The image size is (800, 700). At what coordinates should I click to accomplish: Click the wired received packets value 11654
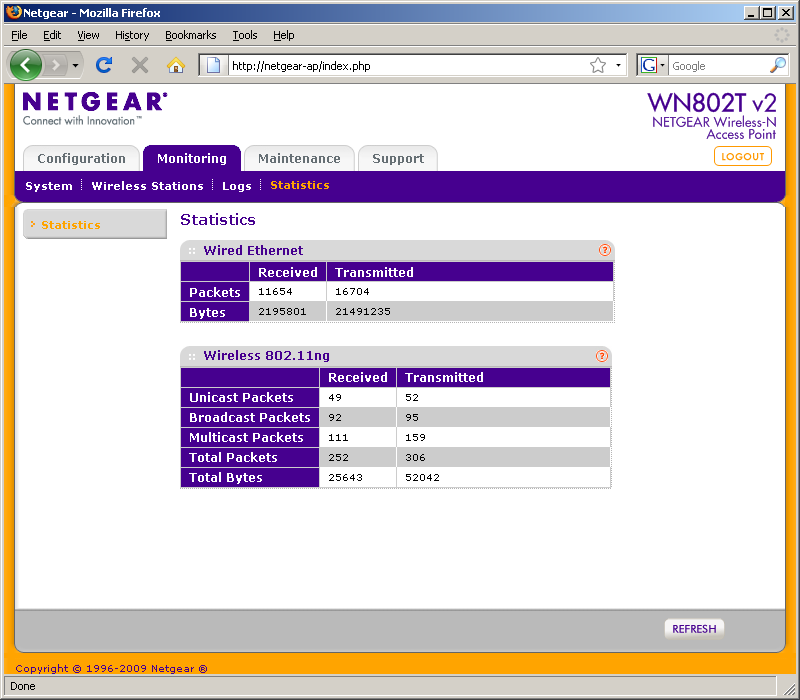(275, 291)
